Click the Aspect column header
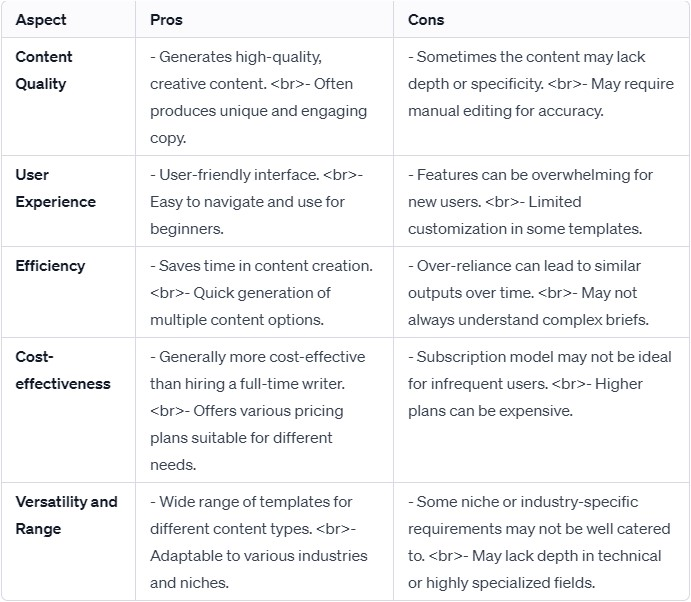 [41, 20]
